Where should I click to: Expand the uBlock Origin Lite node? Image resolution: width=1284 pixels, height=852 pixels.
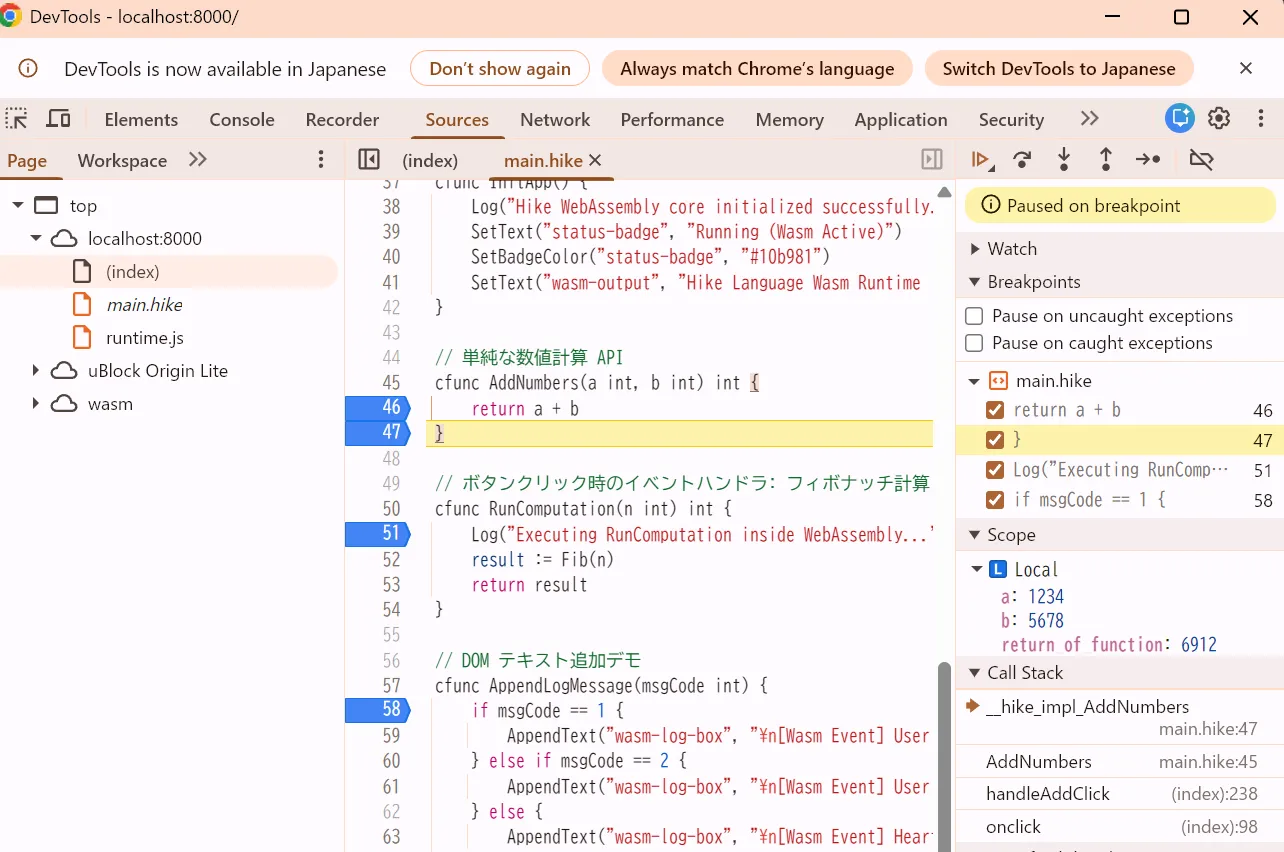pyautogui.click(x=36, y=371)
